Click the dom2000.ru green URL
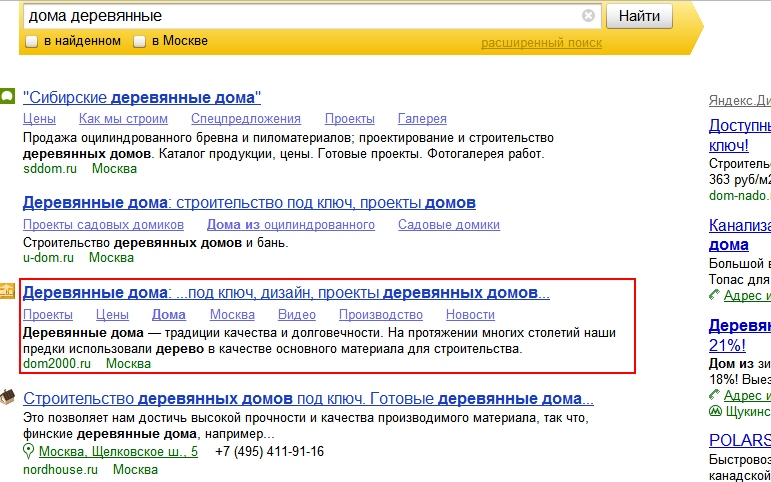 click(x=57, y=364)
